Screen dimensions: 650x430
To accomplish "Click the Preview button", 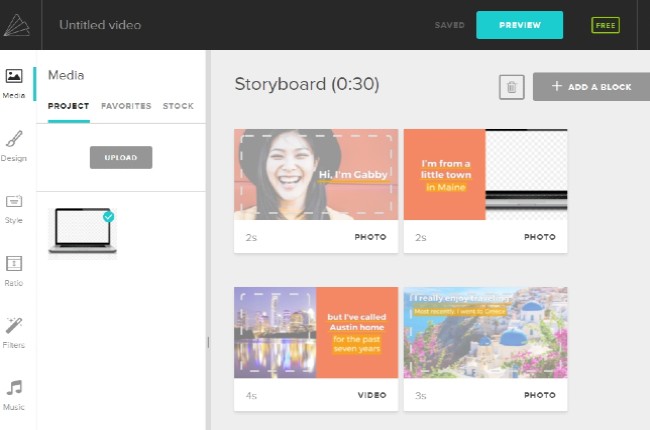I will tap(519, 25).
